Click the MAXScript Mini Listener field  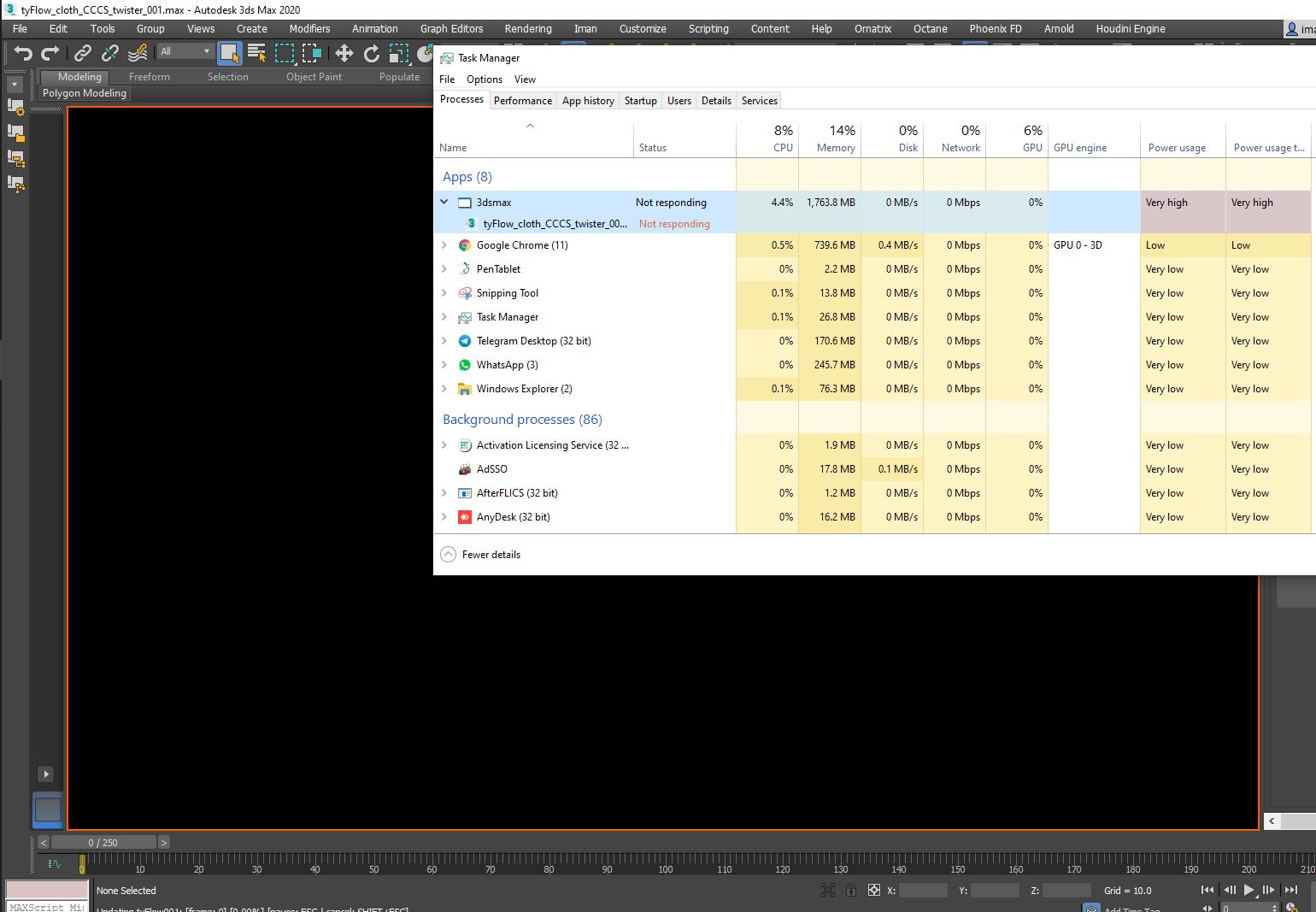47,906
